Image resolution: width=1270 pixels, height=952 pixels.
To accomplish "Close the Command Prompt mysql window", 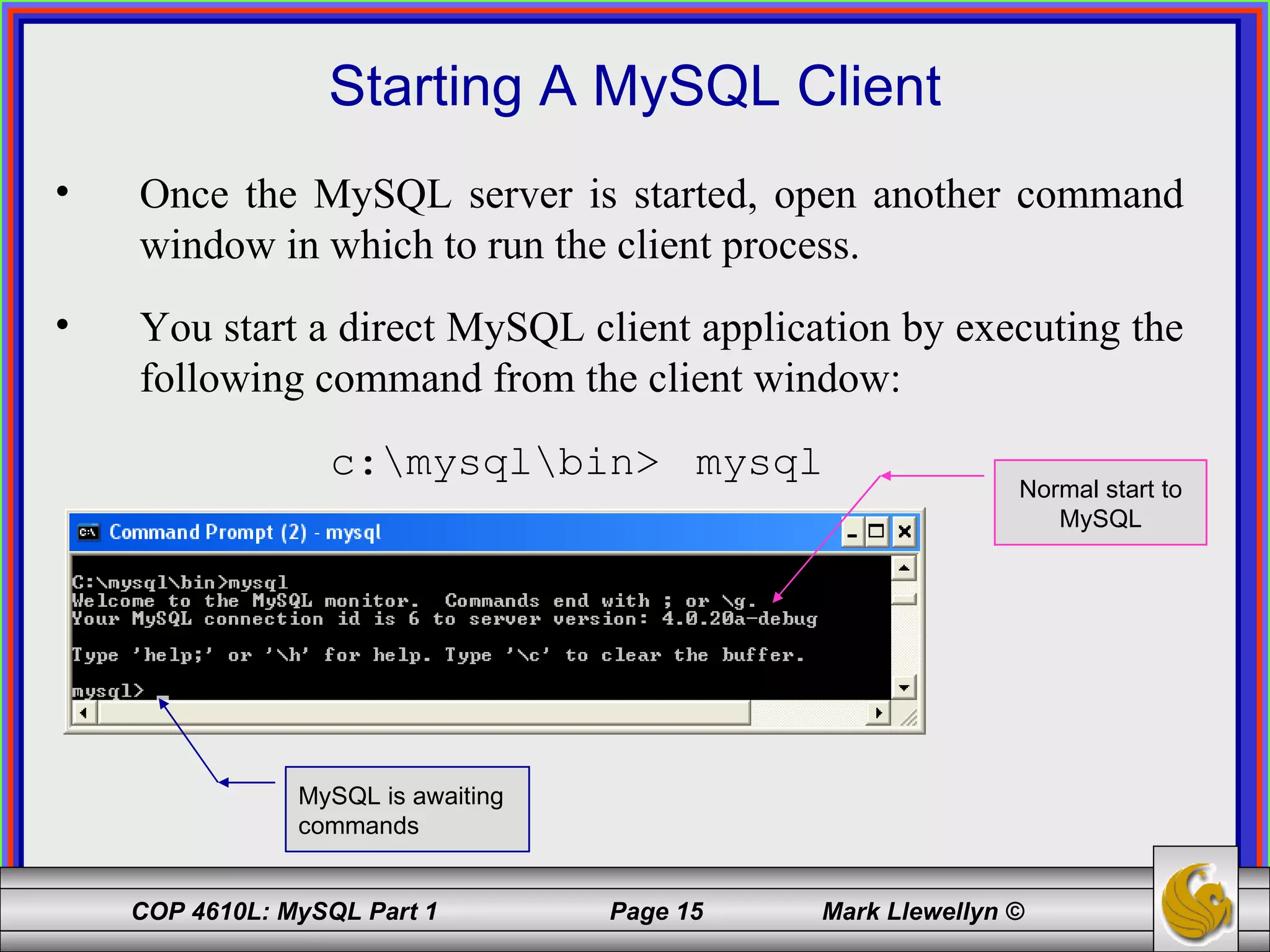I will point(905,532).
